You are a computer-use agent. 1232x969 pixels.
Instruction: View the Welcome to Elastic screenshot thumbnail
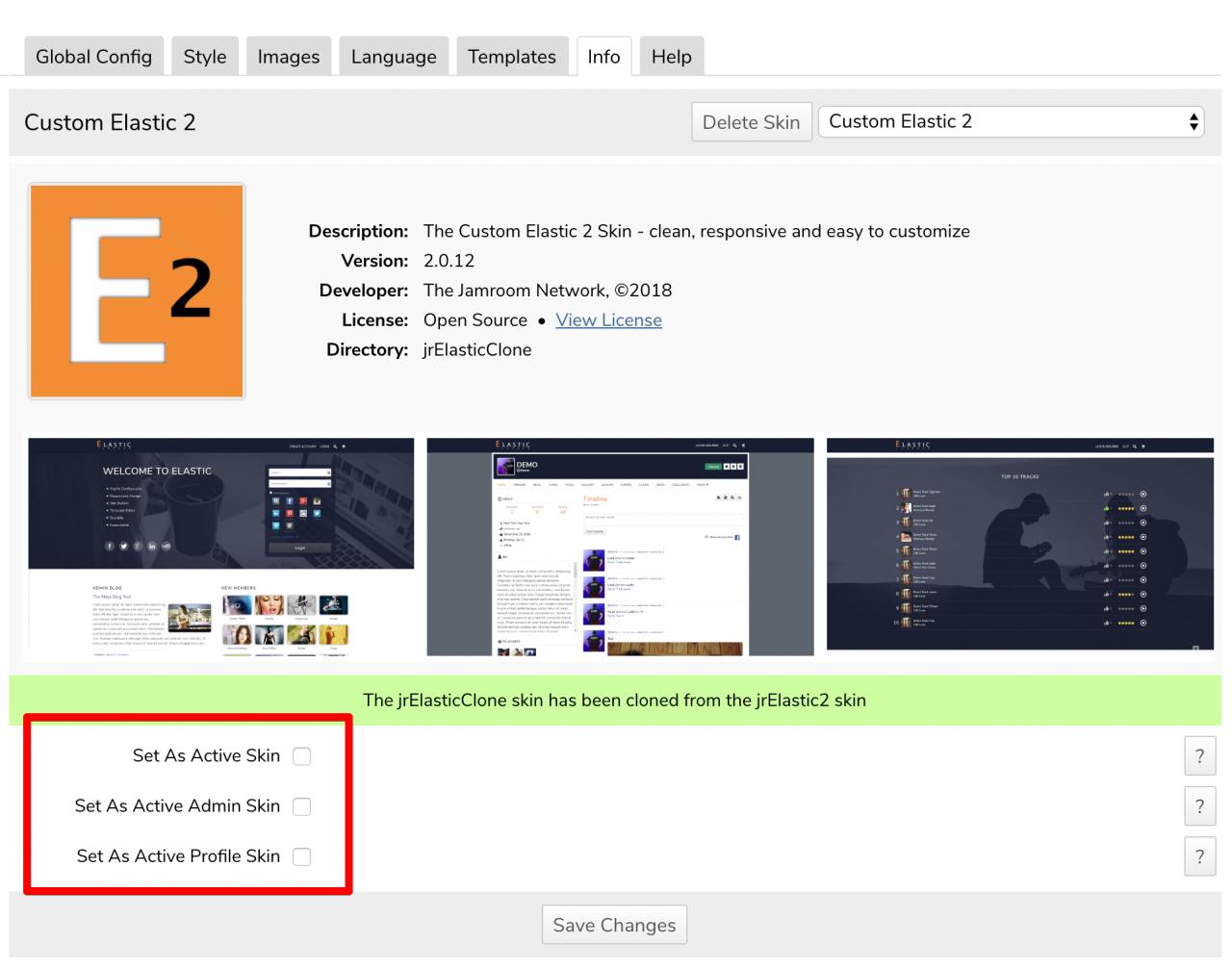pos(220,547)
